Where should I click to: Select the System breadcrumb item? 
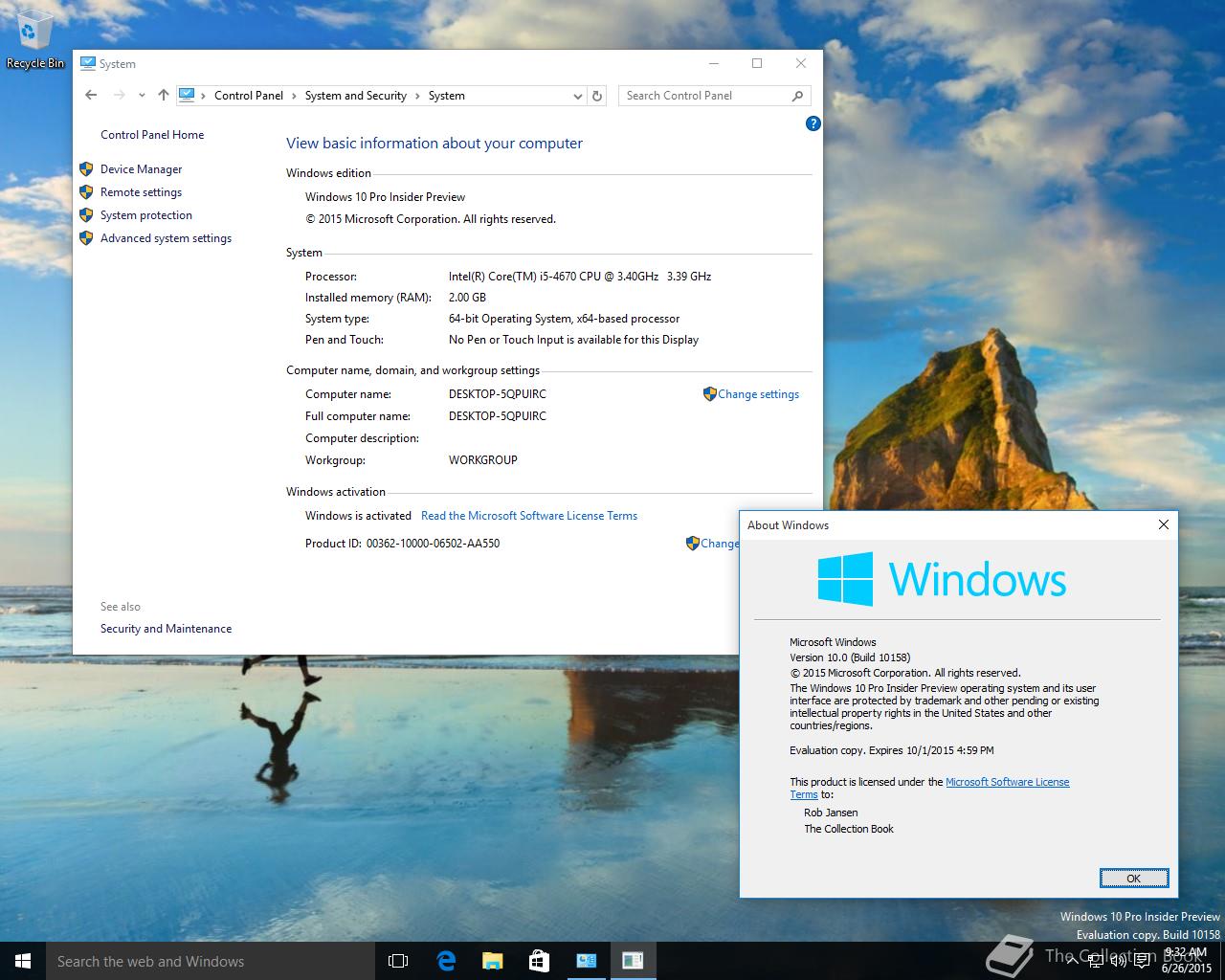click(x=447, y=96)
